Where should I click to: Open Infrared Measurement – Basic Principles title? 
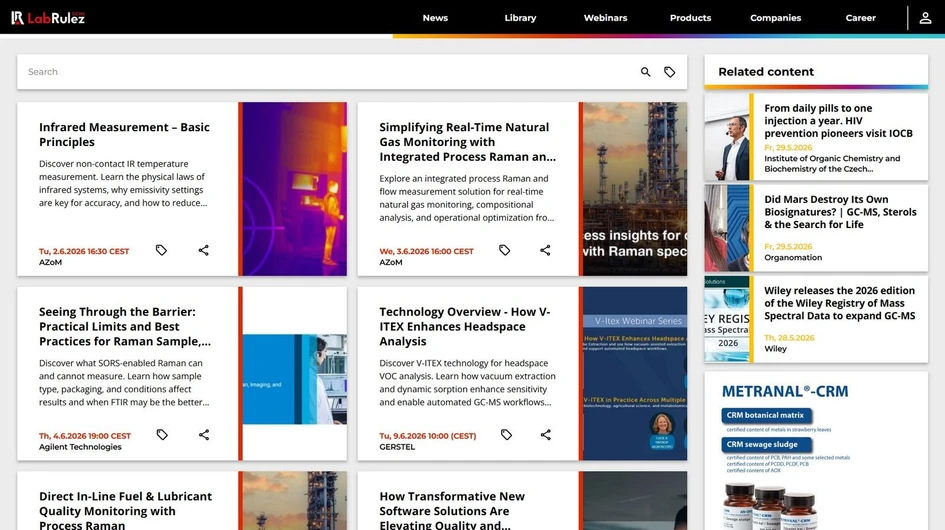point(124,134)
